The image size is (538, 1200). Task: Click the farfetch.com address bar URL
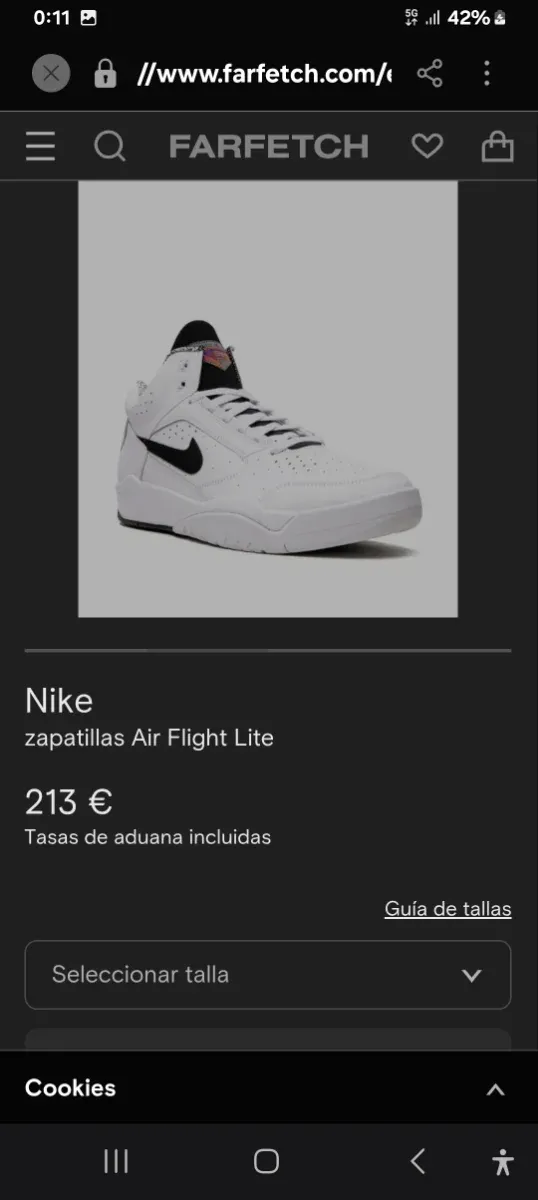[x=264, y=74]
